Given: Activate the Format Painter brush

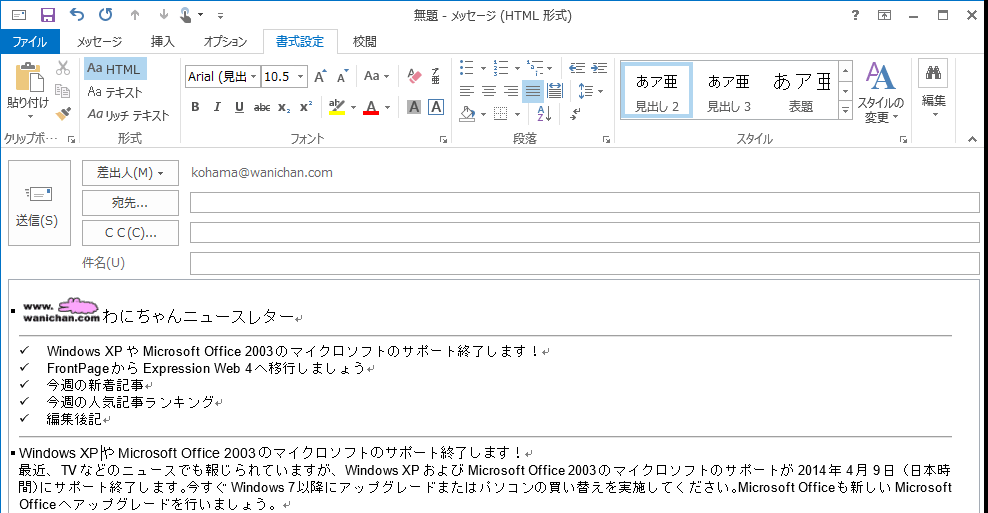Looking at the screenshot, I should 62,113.
